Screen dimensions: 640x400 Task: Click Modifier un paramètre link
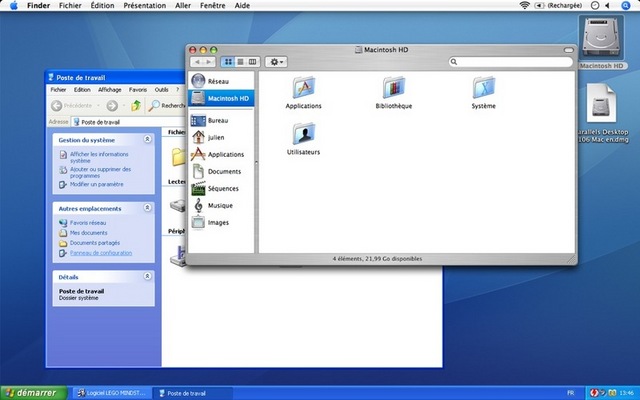click(96, 184)
